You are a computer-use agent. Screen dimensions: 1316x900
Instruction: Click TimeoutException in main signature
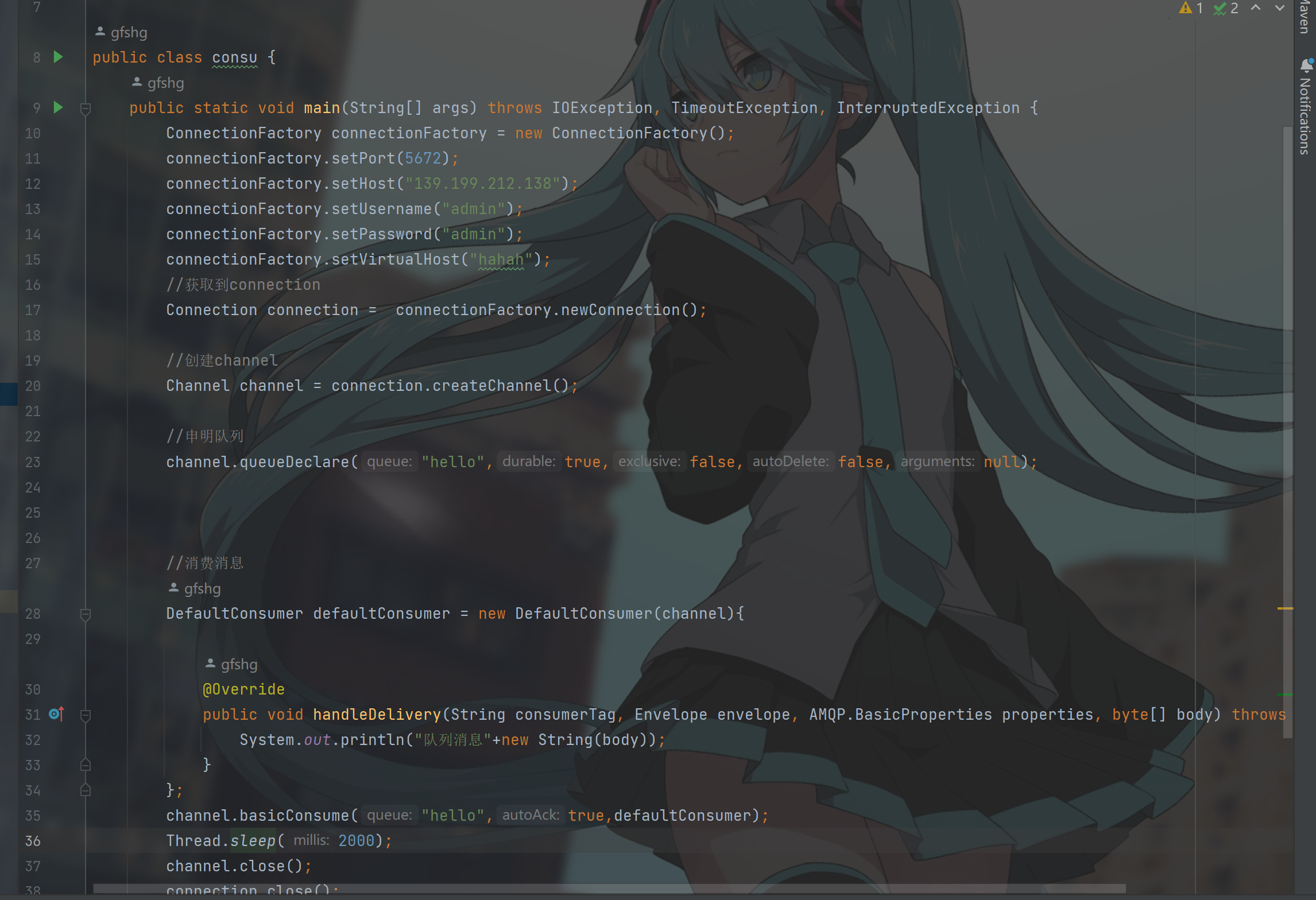[x=744, y=108]
